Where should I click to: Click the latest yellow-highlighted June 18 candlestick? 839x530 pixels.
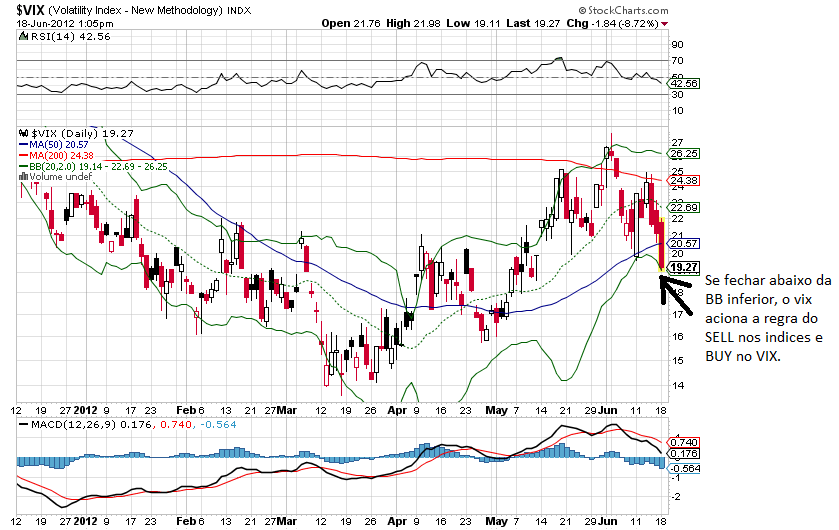[x=662, y=245]
